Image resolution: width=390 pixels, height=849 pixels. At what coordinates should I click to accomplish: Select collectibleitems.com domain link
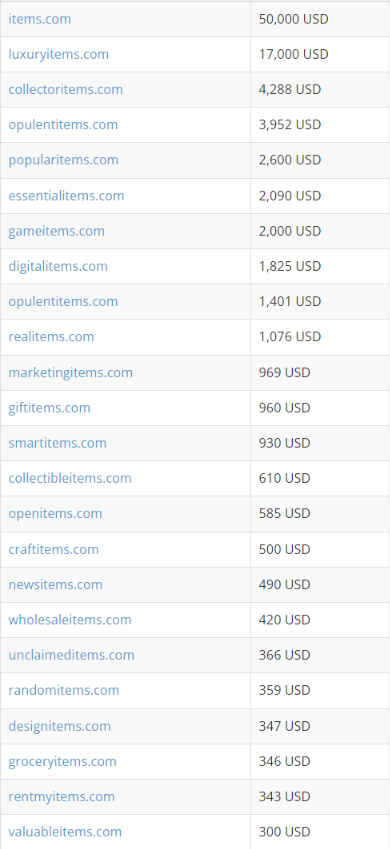(70, 478)
